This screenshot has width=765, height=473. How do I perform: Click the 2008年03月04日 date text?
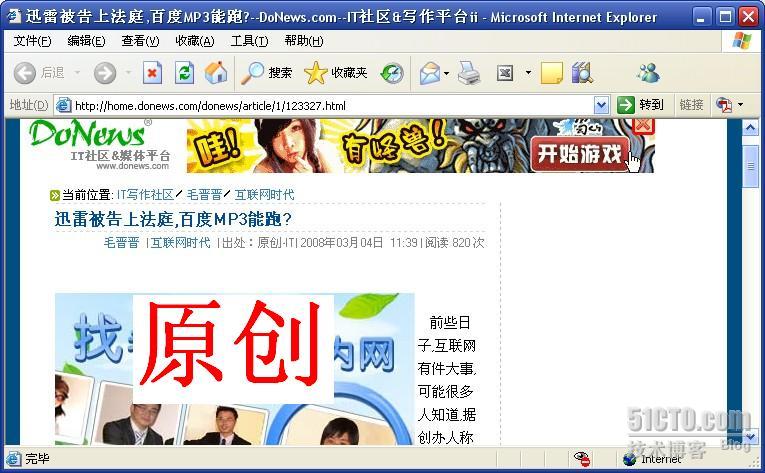(x=342, y=243)
